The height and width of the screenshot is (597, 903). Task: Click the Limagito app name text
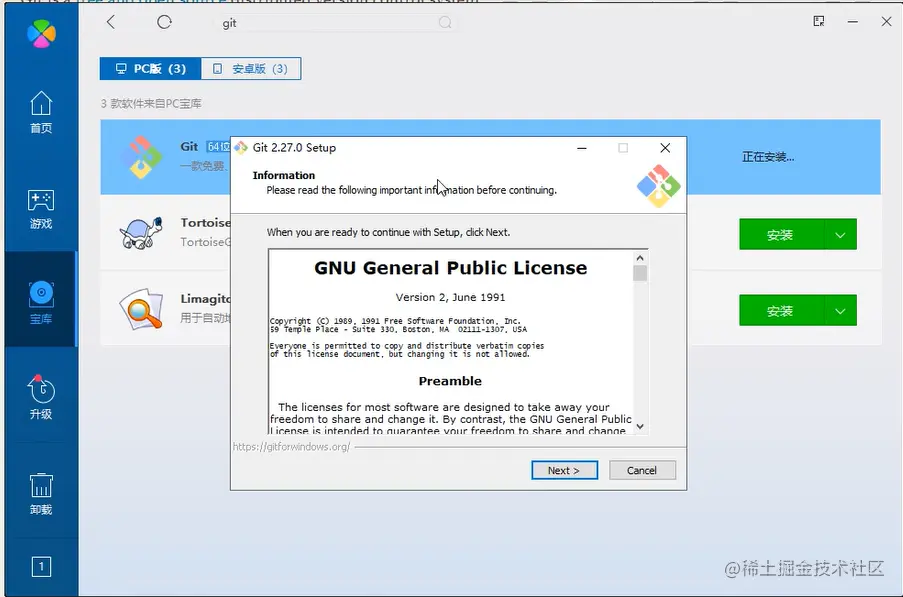click(206, 299)
